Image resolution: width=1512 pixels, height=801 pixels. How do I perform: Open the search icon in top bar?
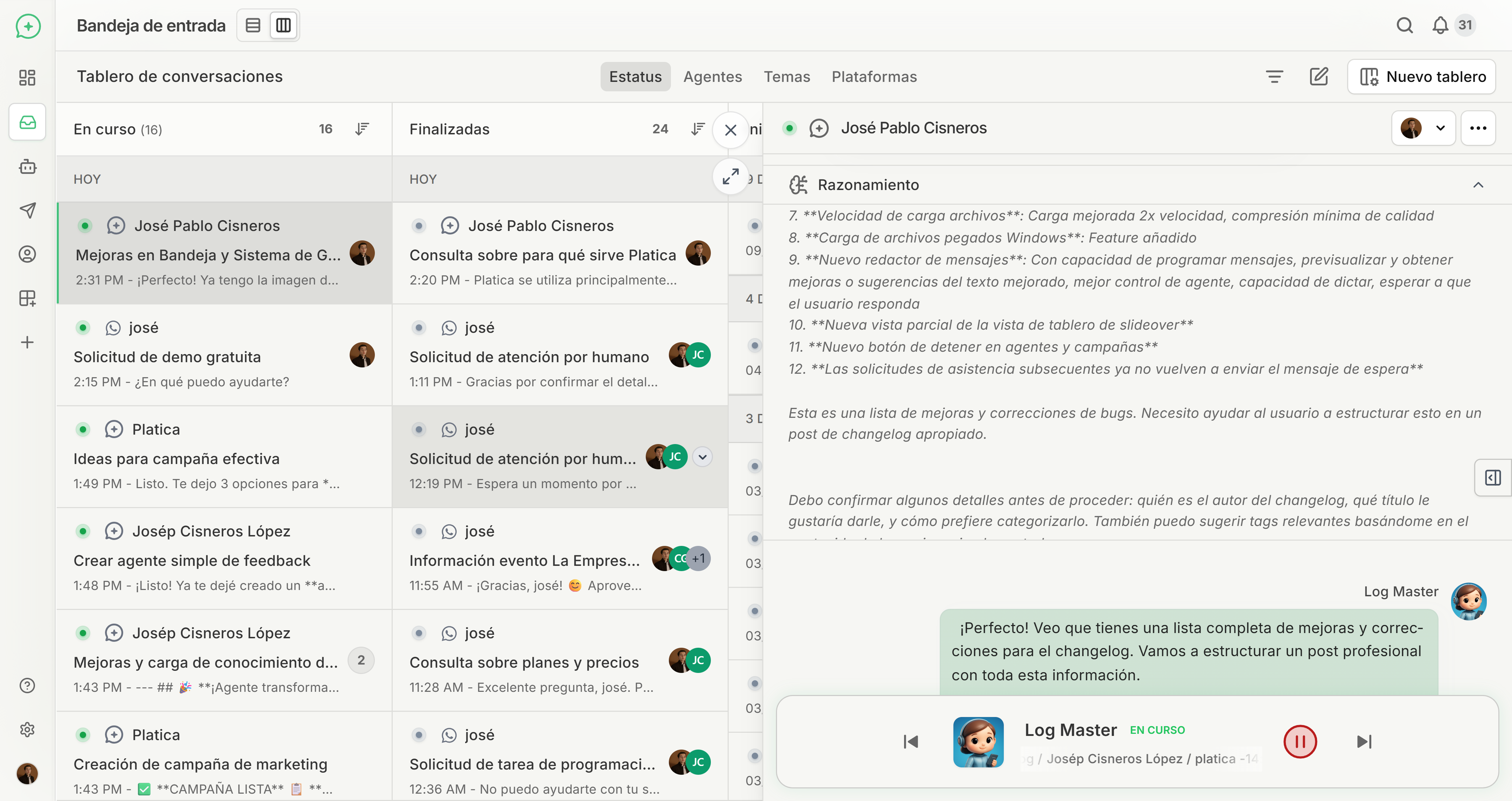[1404, 25]
